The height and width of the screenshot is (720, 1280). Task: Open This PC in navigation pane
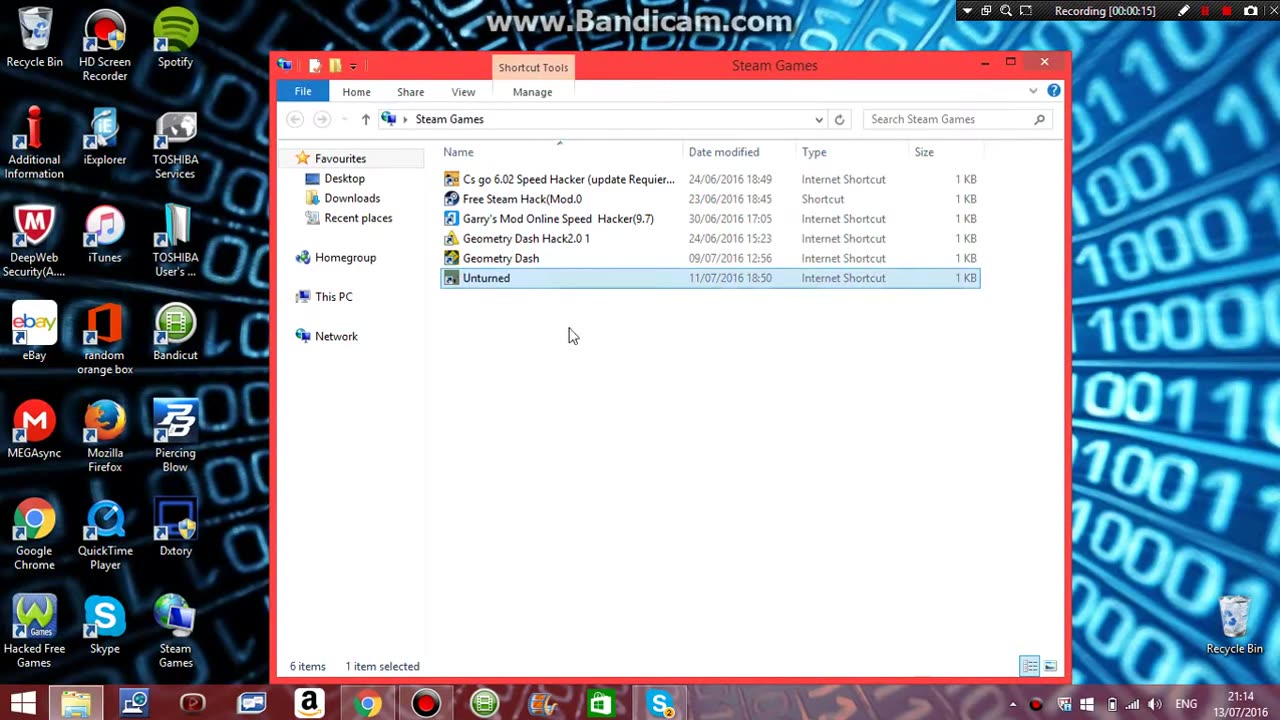point(333,297)
